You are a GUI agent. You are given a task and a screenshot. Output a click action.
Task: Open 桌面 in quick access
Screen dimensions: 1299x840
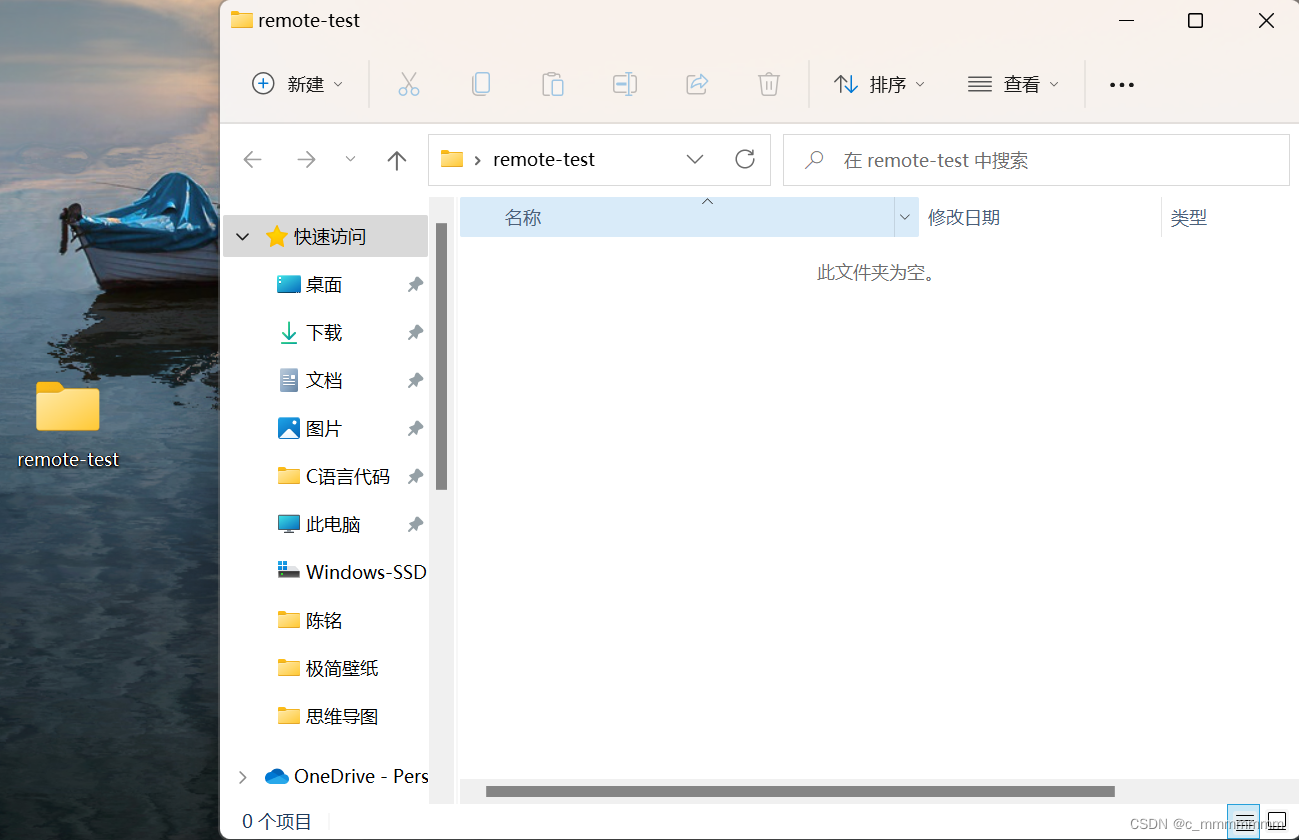(x=324, y=285)
